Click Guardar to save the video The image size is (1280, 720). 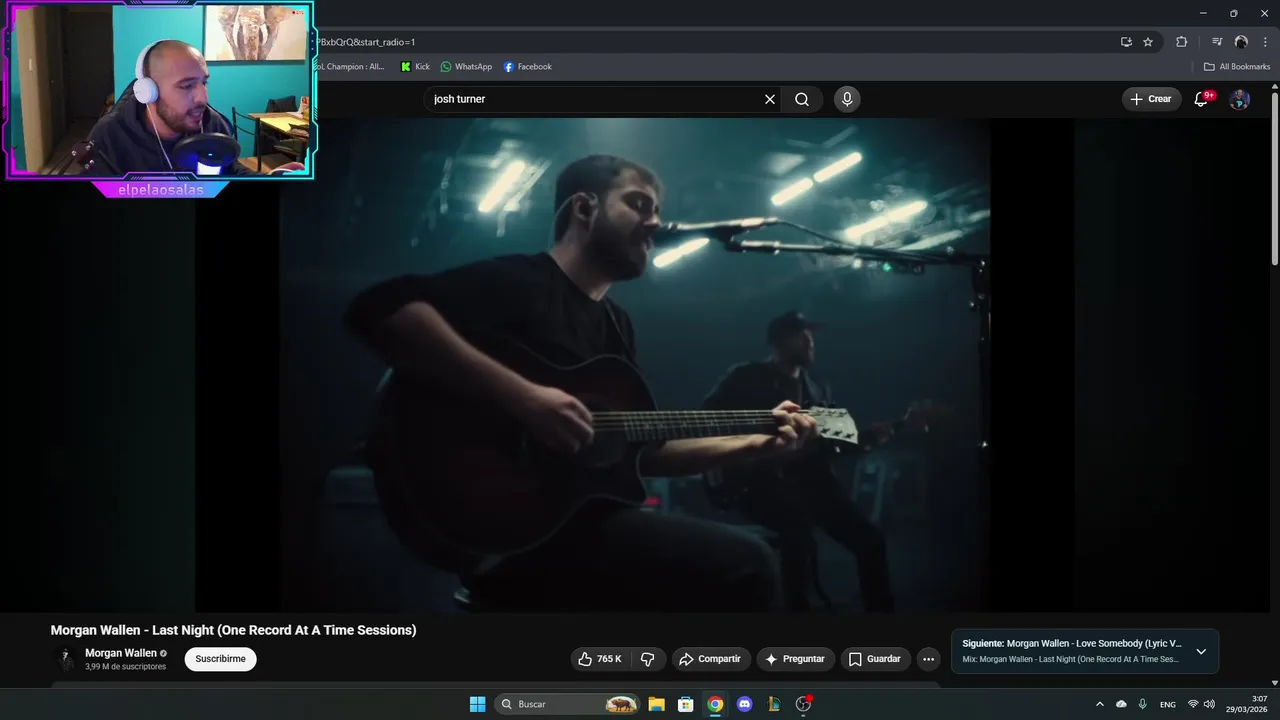click(875, 659)
